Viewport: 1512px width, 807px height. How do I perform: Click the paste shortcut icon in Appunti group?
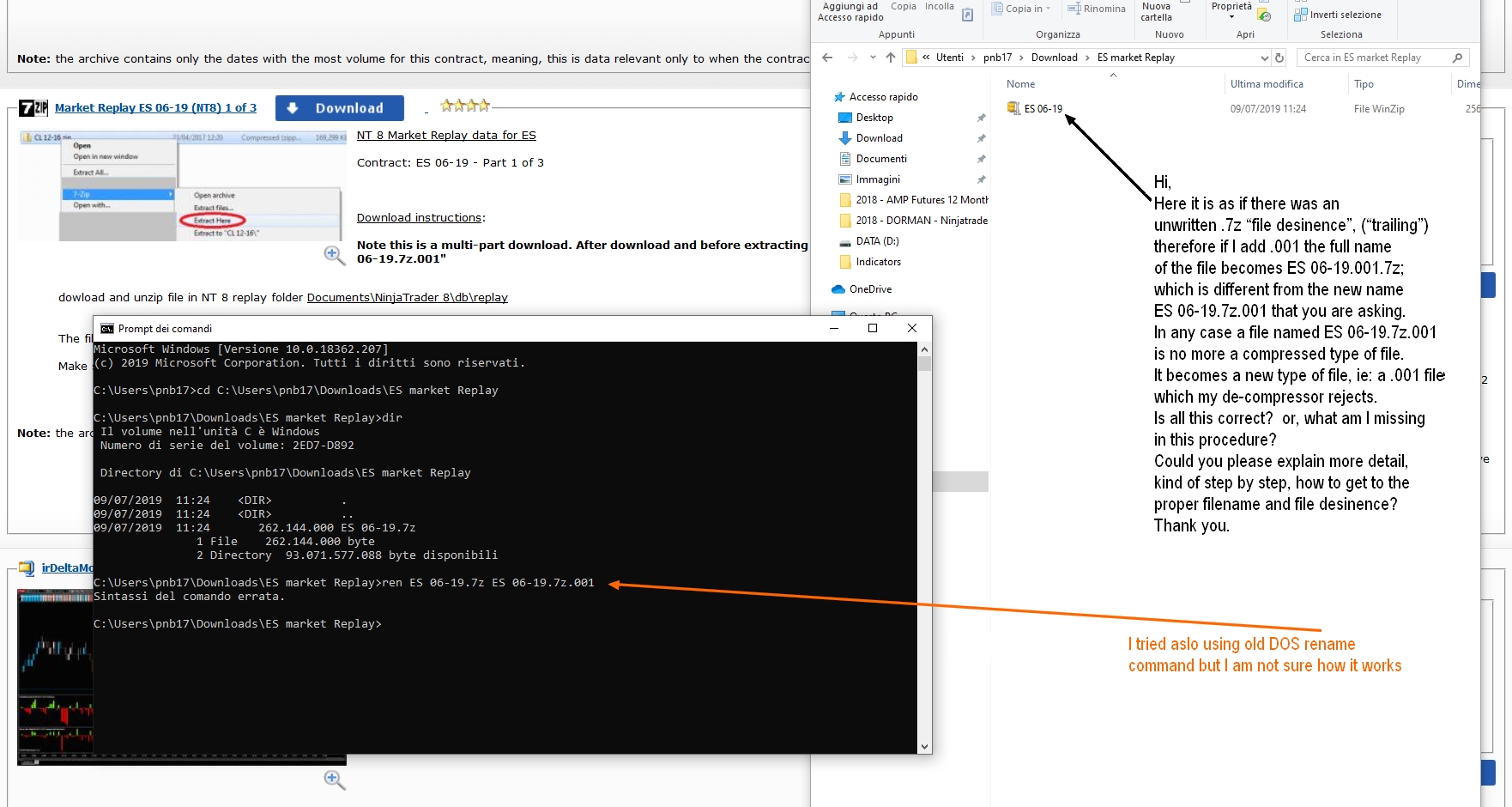coord(967,15)
